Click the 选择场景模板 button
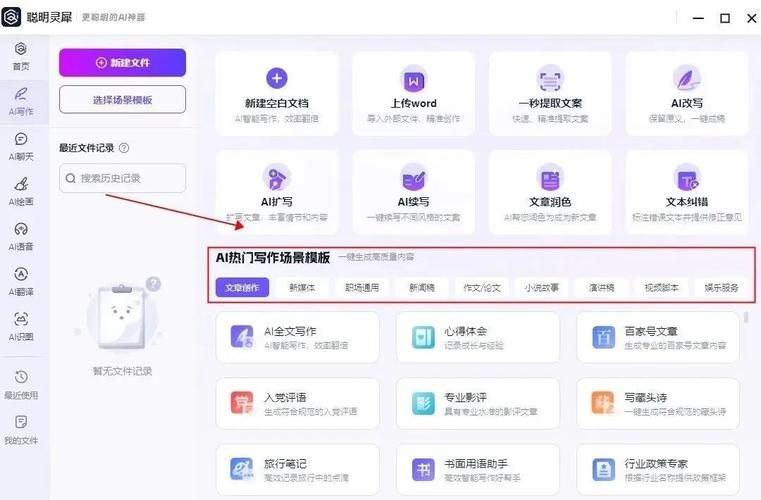This screenshot has height=500, width=761. [x=122, y=100]
